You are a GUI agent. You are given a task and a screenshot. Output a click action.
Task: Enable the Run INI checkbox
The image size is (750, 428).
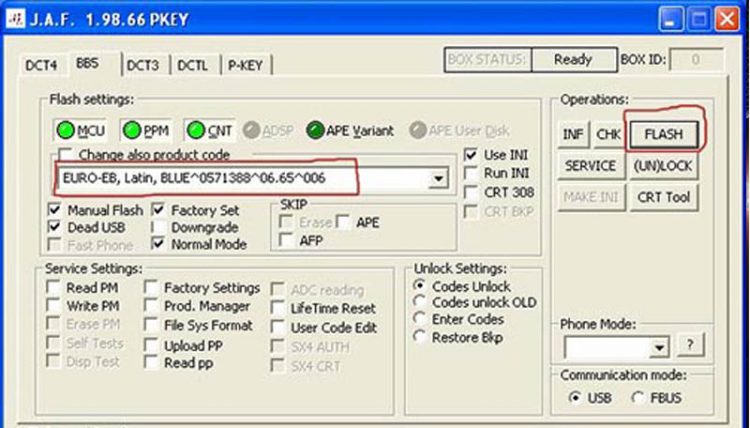point(471,173)
